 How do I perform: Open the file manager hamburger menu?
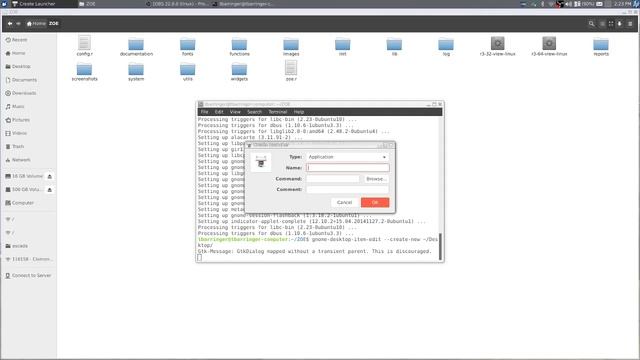(630, 24)
